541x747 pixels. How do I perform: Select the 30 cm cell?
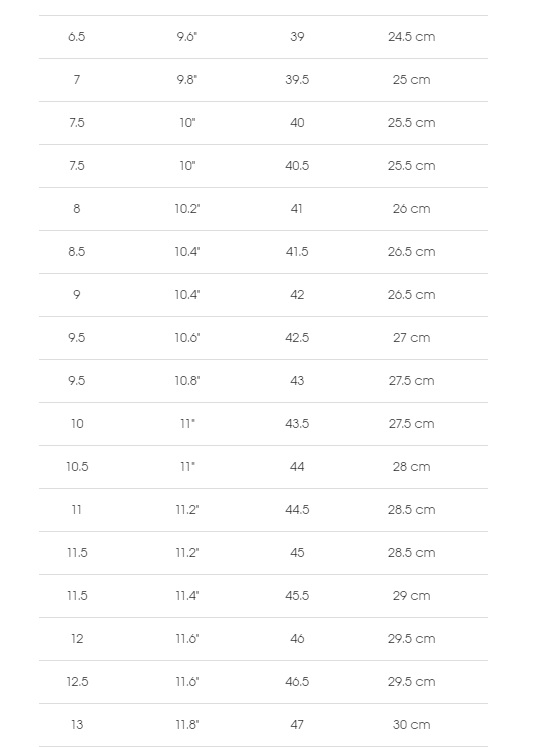[411, 725]
